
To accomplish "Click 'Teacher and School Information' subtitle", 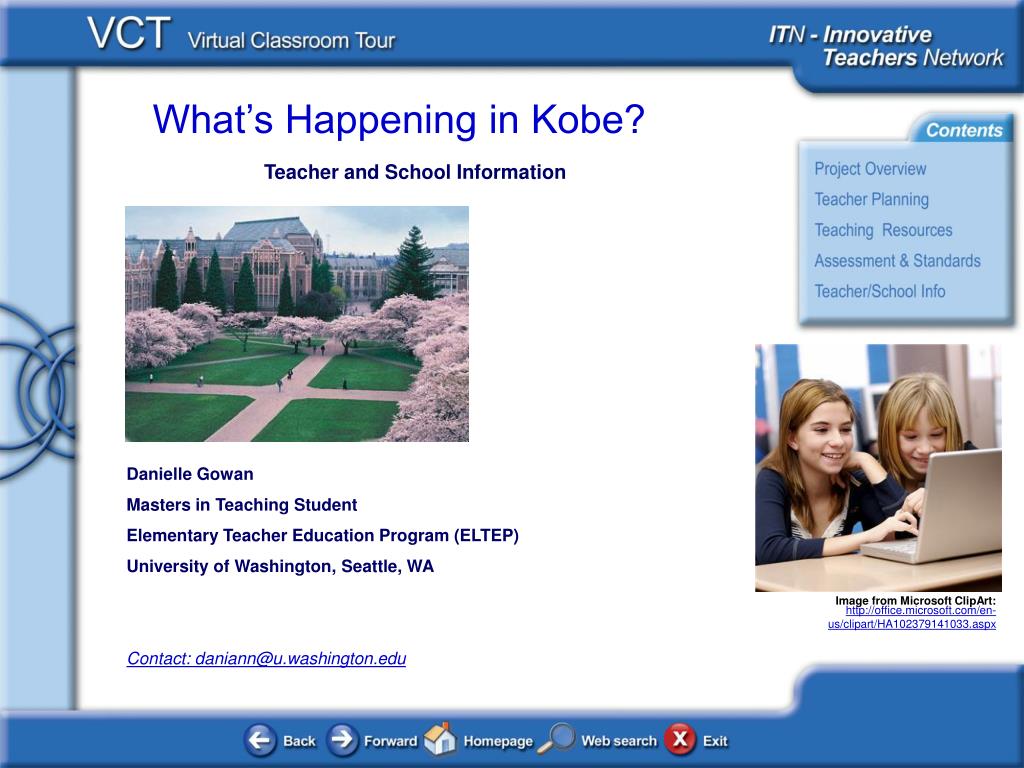I will point(415,172).
